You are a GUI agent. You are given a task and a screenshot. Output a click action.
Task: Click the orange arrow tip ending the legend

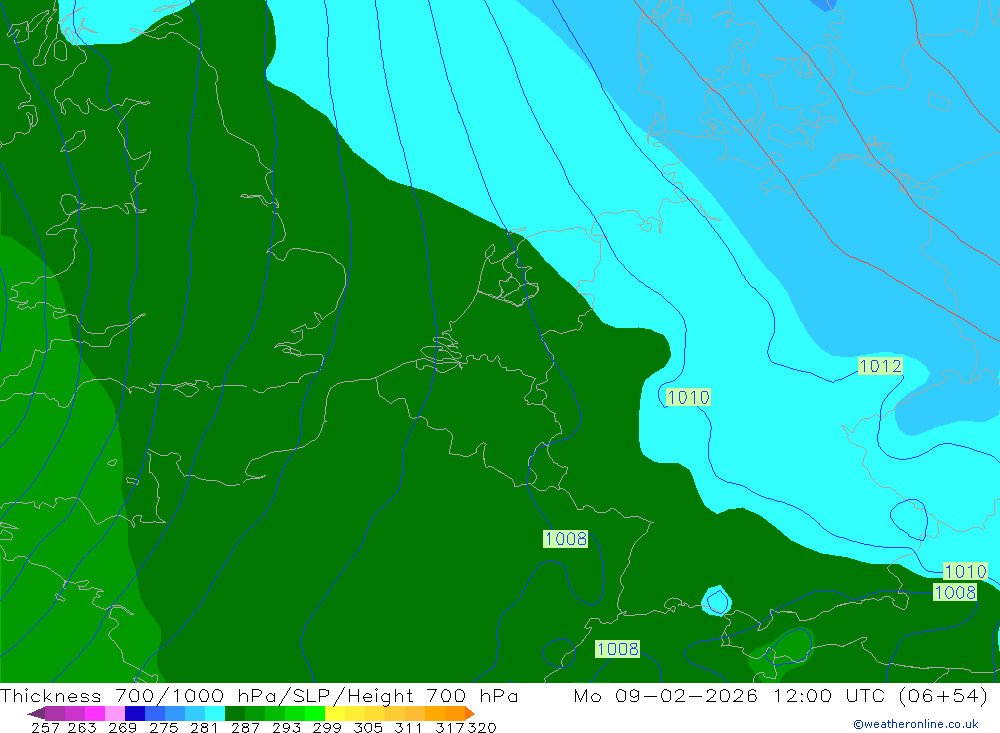[470, 713]
